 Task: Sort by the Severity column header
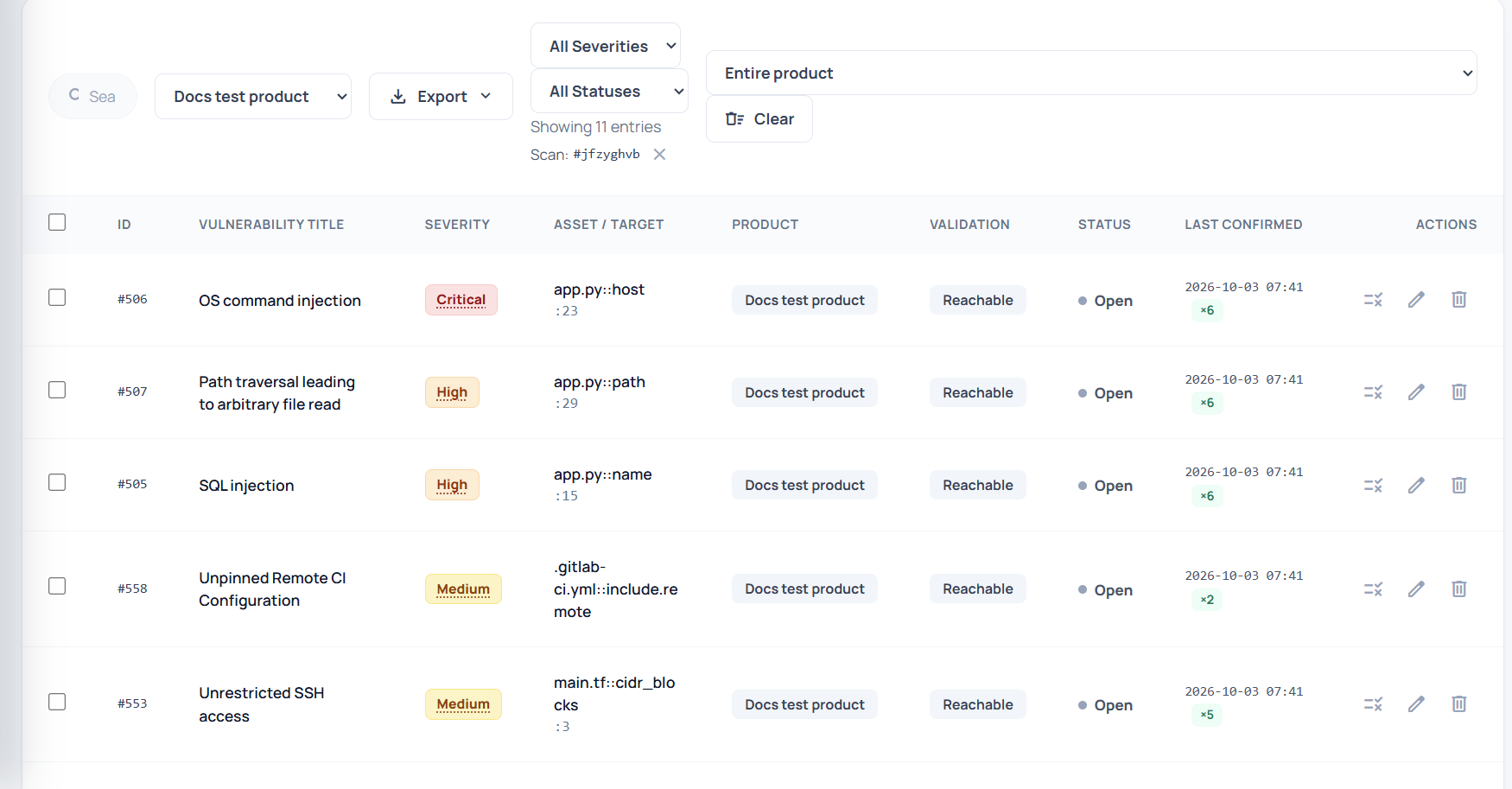[x=457, y=225]
